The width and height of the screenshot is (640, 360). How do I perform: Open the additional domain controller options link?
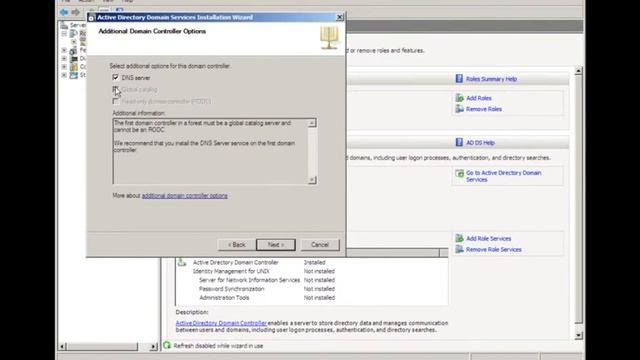[184, 196]
